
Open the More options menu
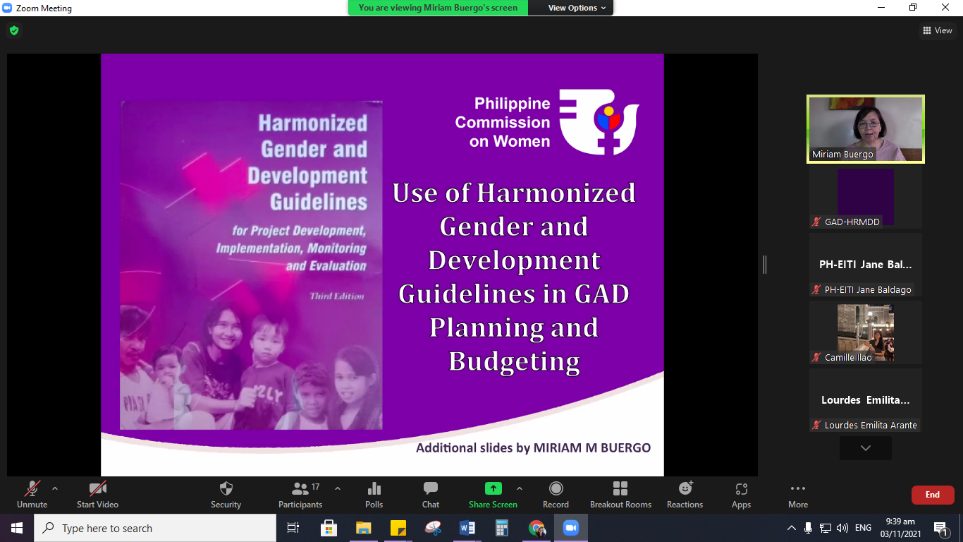tap(798, 495)
